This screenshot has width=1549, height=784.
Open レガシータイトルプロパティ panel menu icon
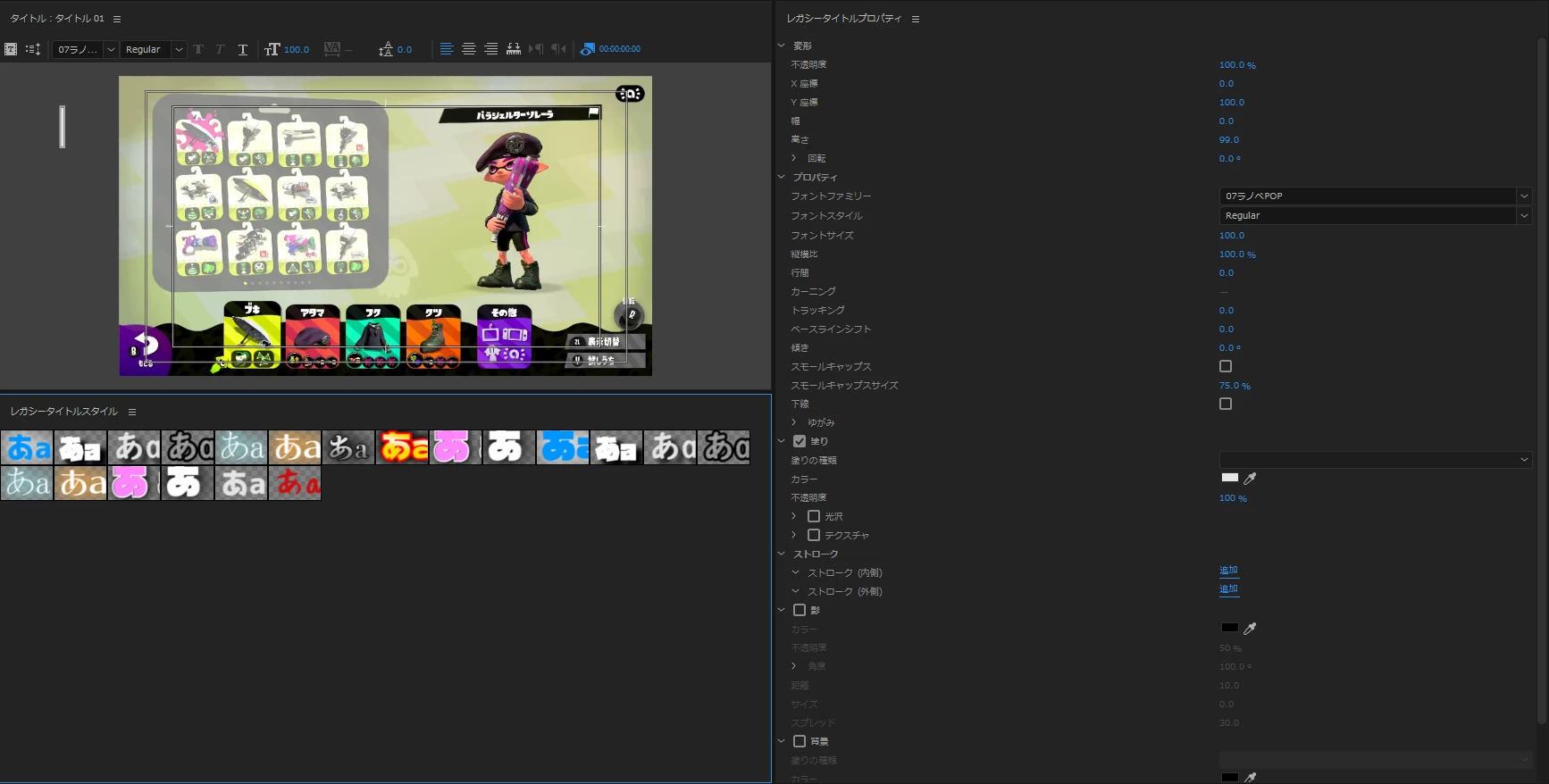click(916, 19)
